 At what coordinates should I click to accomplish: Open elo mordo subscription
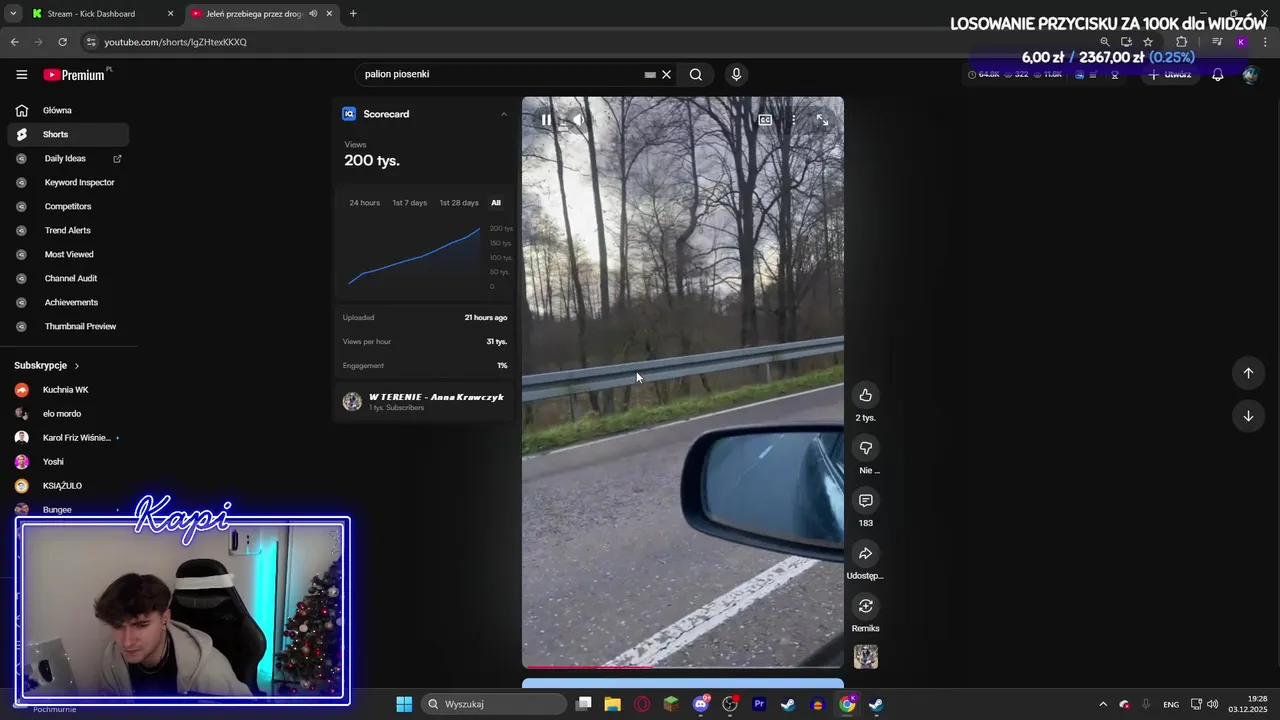tap(68, 414)
